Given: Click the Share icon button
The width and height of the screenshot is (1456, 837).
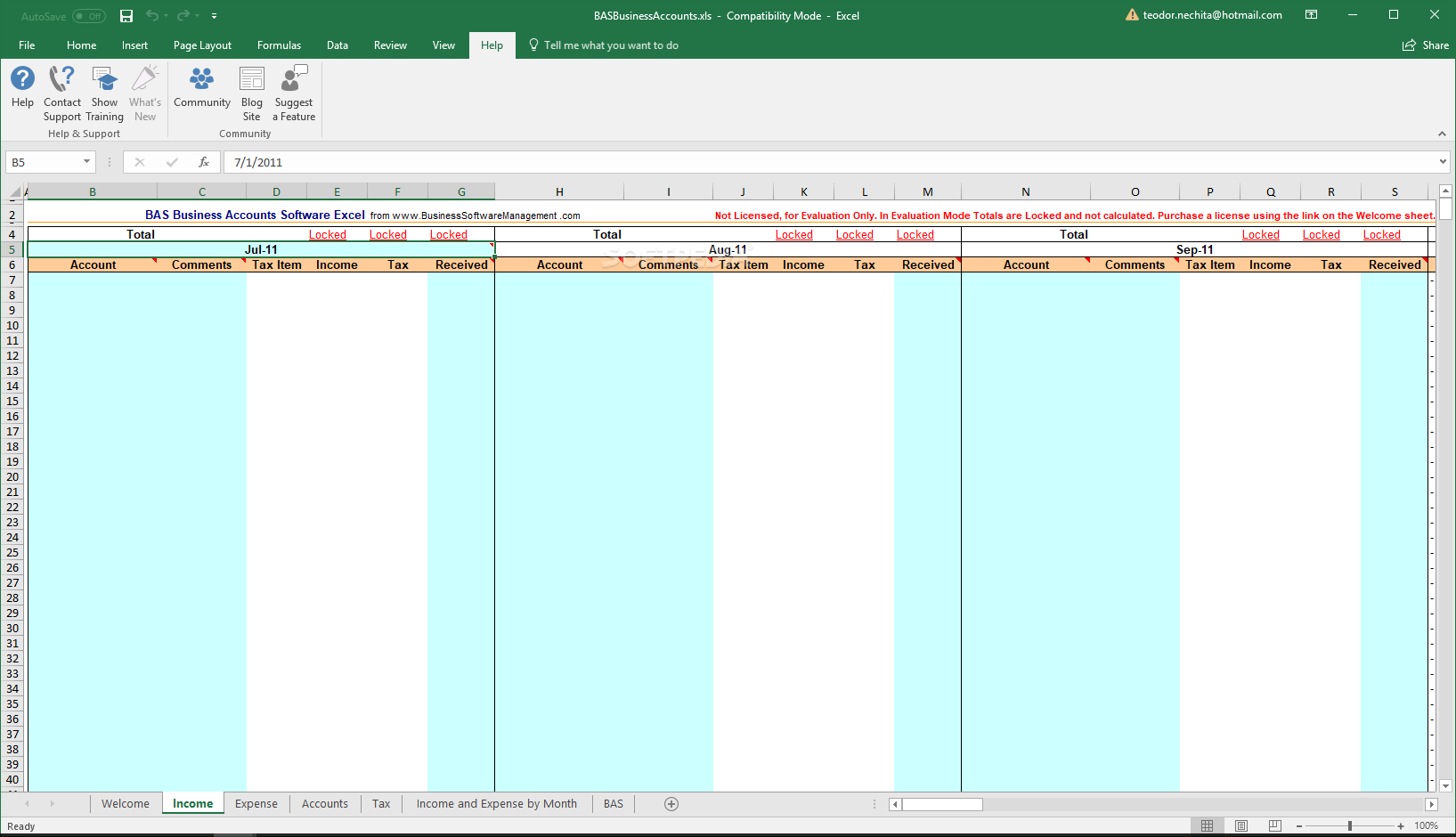Looking at the screenshot, I should pyautogui.click(x=1426, y=45).
